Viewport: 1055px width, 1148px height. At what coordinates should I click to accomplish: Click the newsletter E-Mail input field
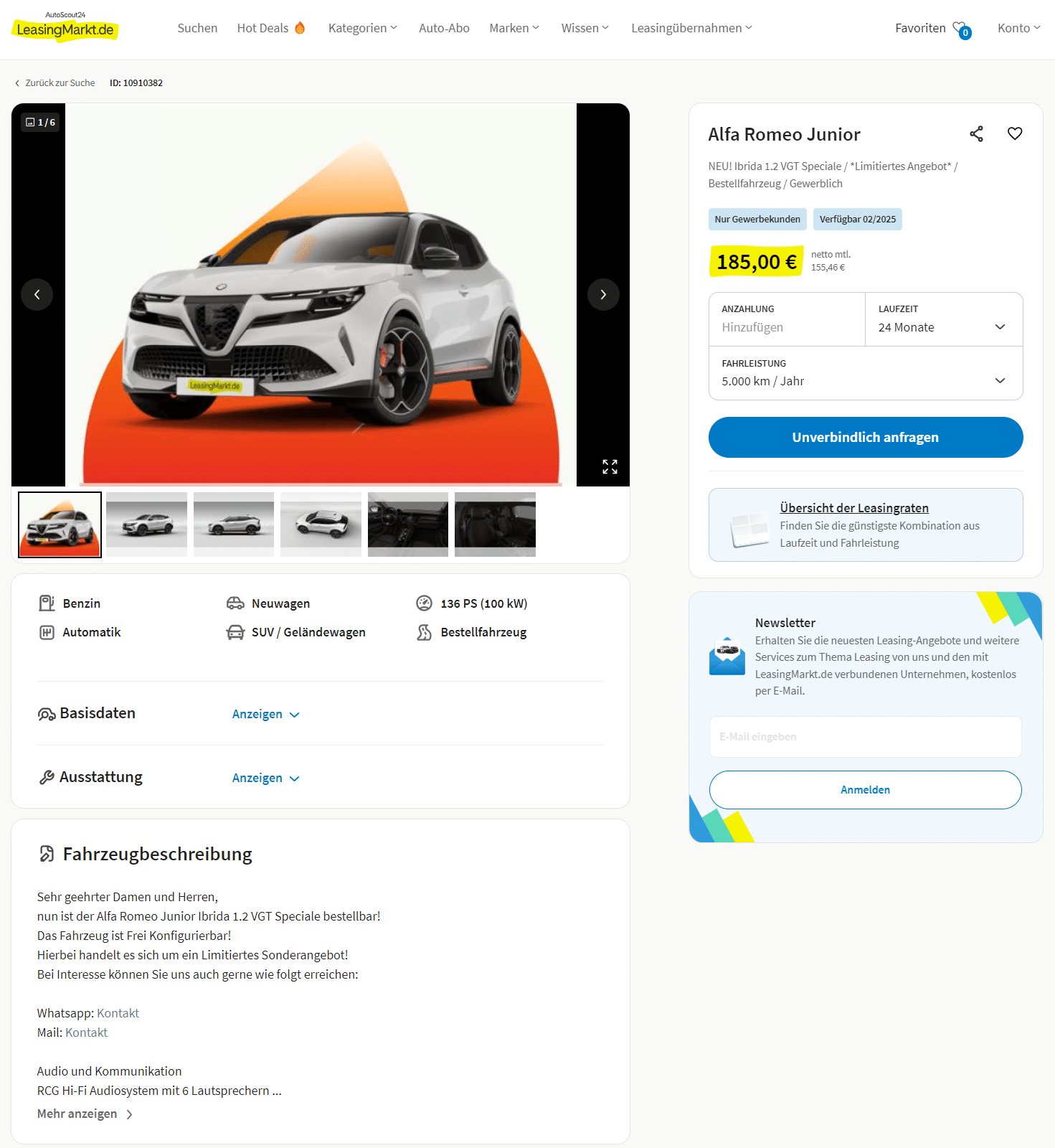pyautogui.click(x=866, y=737)
